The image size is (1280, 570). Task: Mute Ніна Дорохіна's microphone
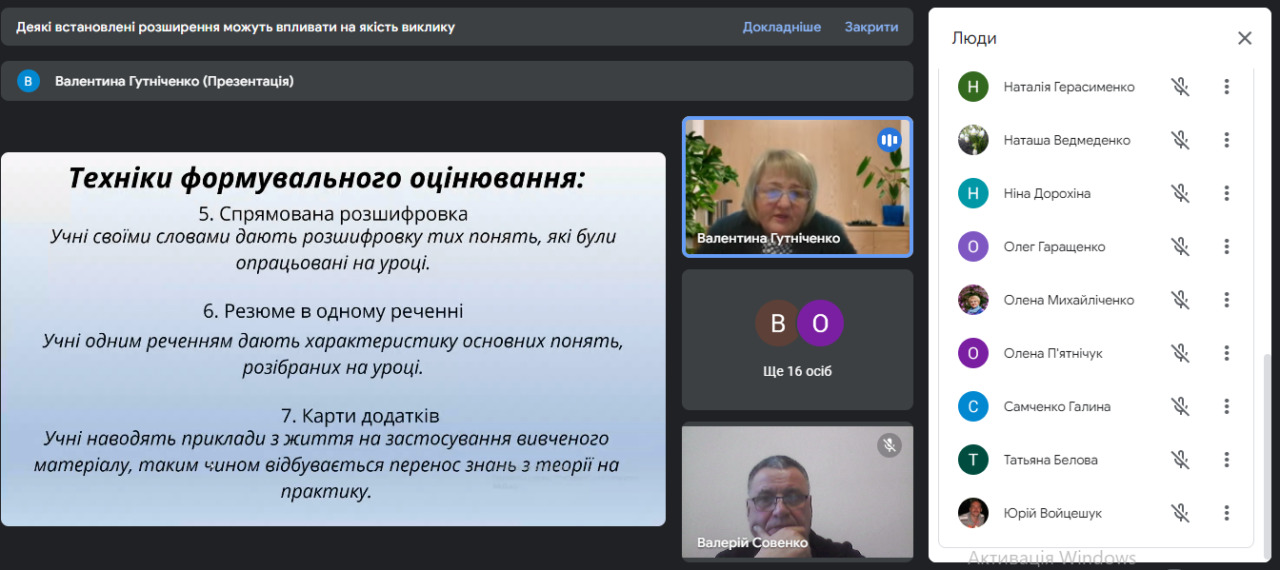pyautogui.click(x=1181, y=193)
